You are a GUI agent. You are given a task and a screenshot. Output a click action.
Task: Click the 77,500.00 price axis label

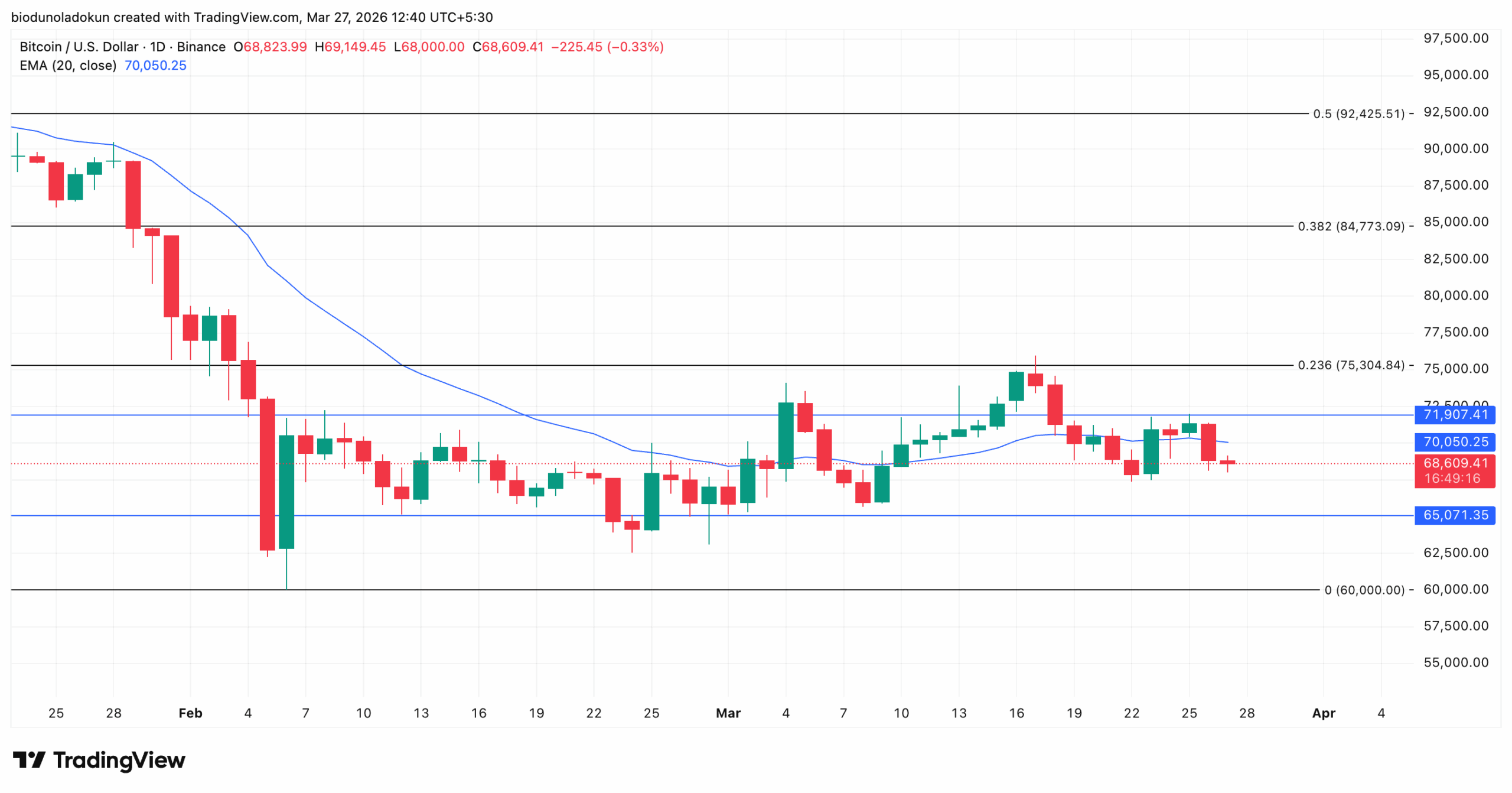point(1456,332)
